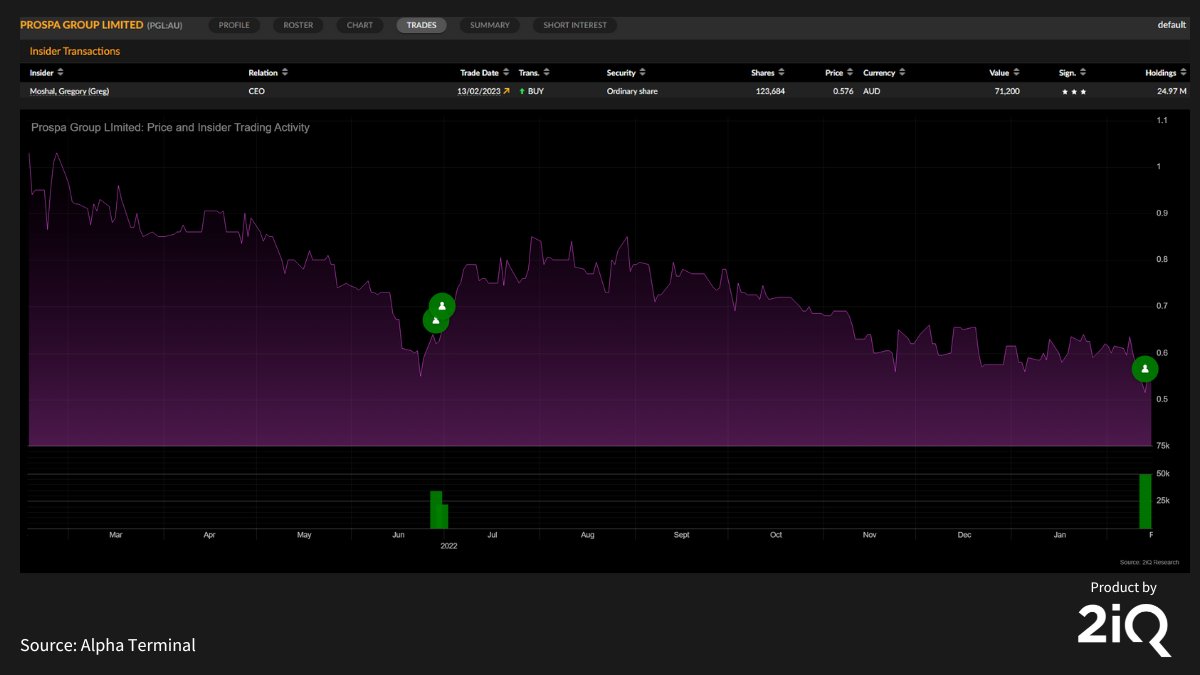Click the 2022 year axis label
Viewport: 1200px width, 675px height.
click(x=449, y=546)
